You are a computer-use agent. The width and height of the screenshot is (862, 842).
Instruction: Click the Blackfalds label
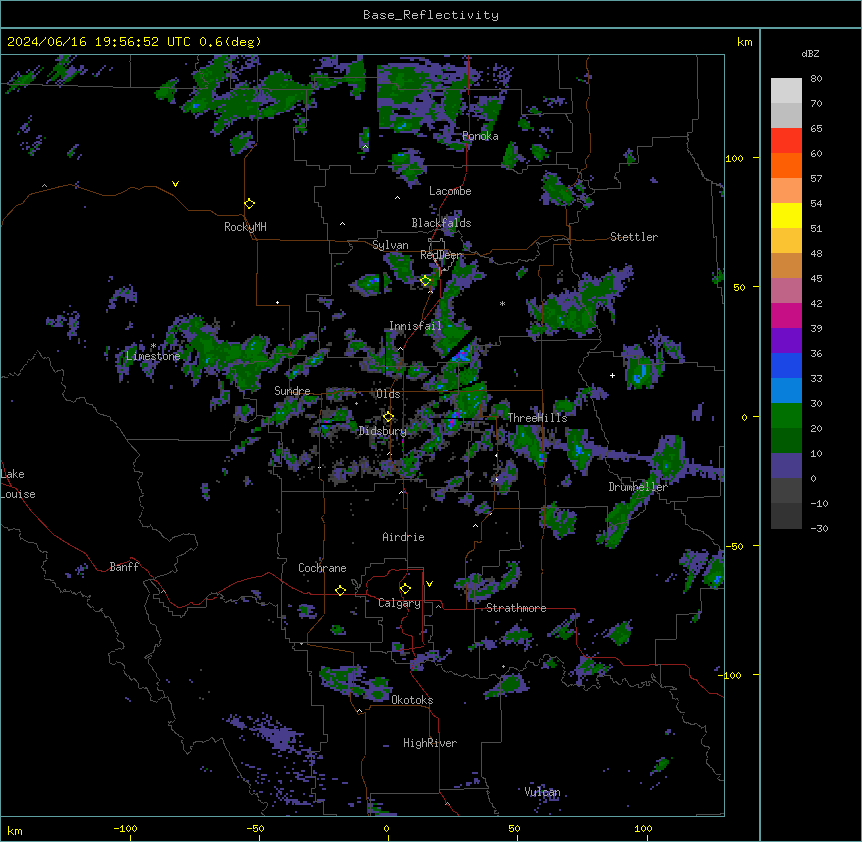click(441, 223)
